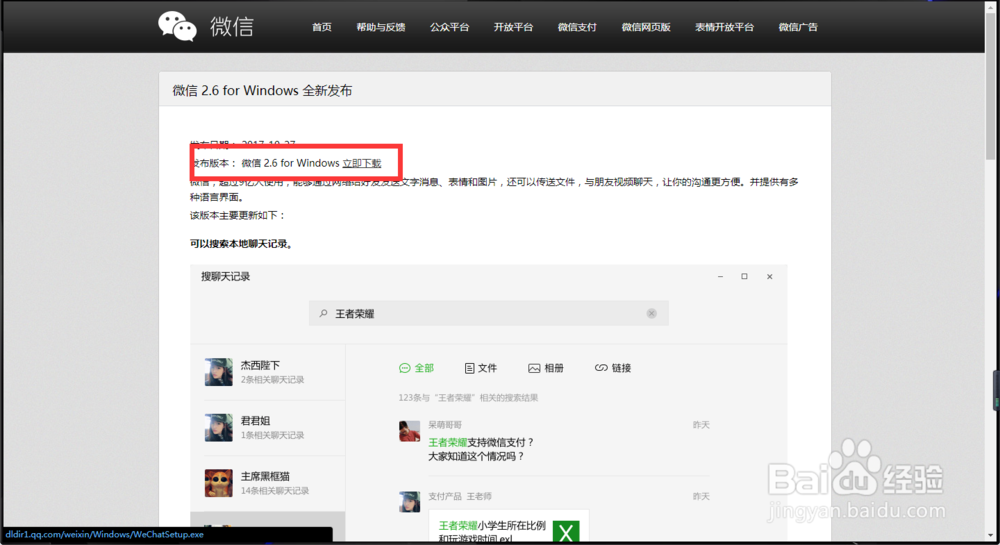The image size is (1000, 545).
Task: Click the 可以搜索本地聊天记录 bold text
Action: 242,243
